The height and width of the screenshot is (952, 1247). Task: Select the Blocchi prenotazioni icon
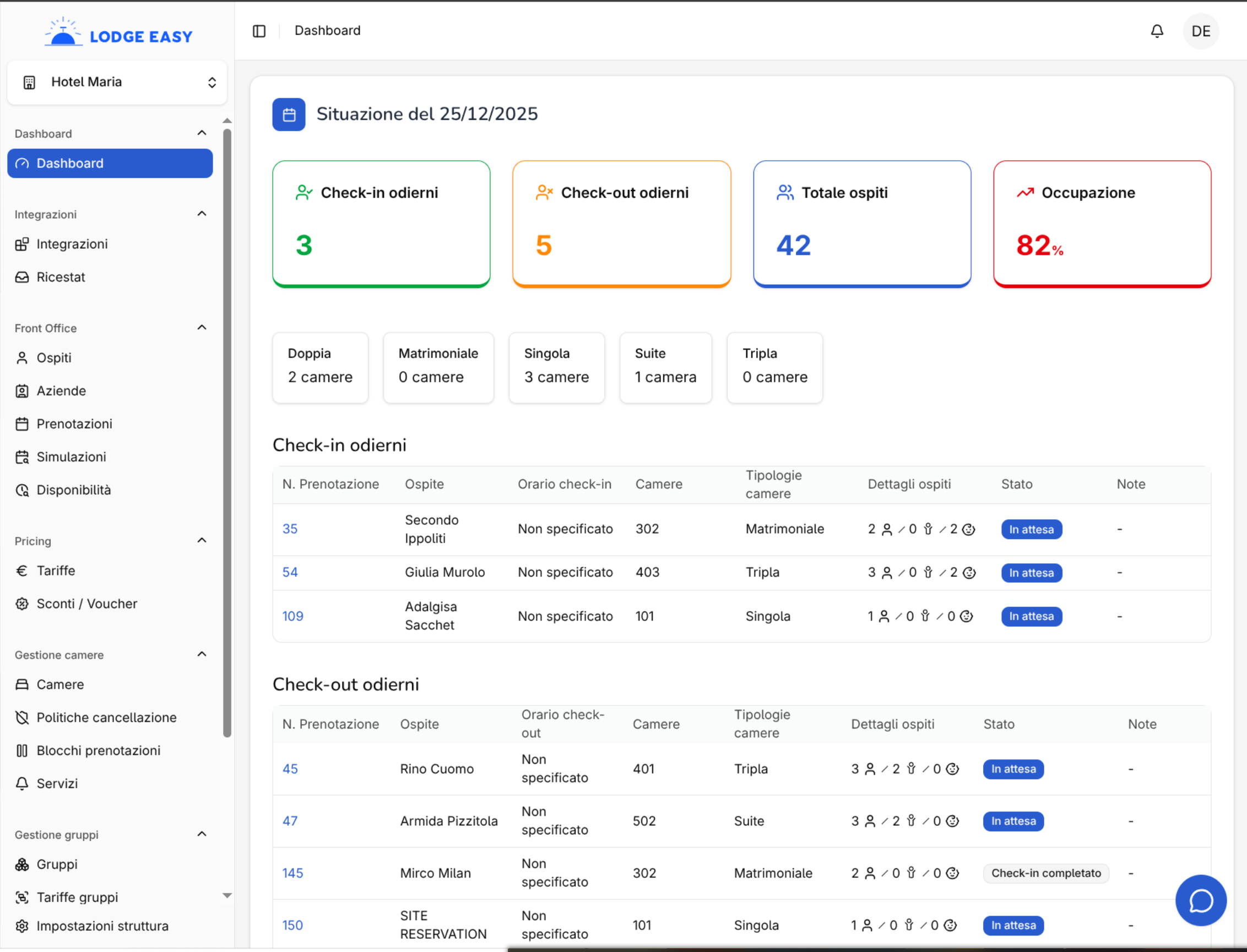(x=22, y=750)
